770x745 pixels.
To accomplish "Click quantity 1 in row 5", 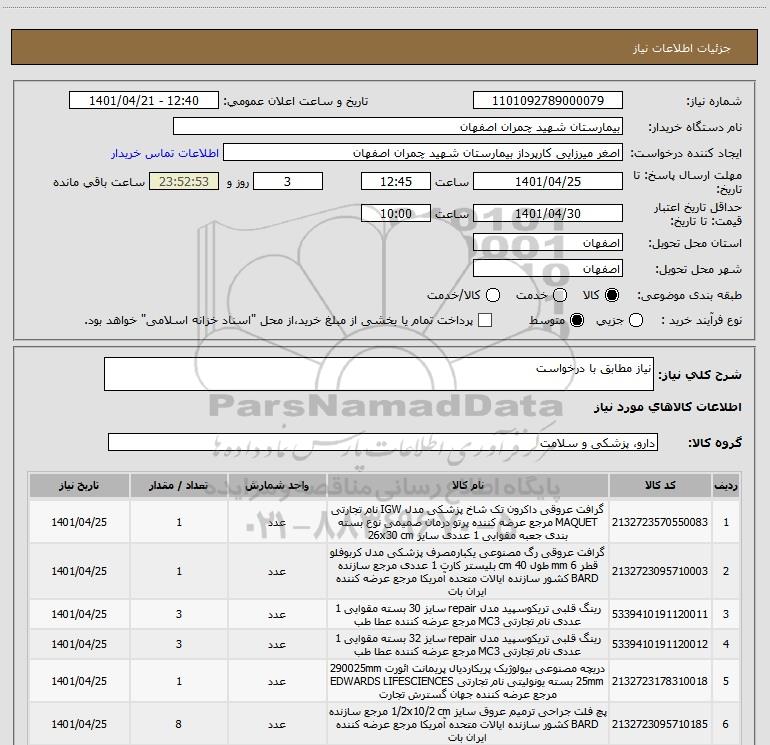I will pos(179,681).
